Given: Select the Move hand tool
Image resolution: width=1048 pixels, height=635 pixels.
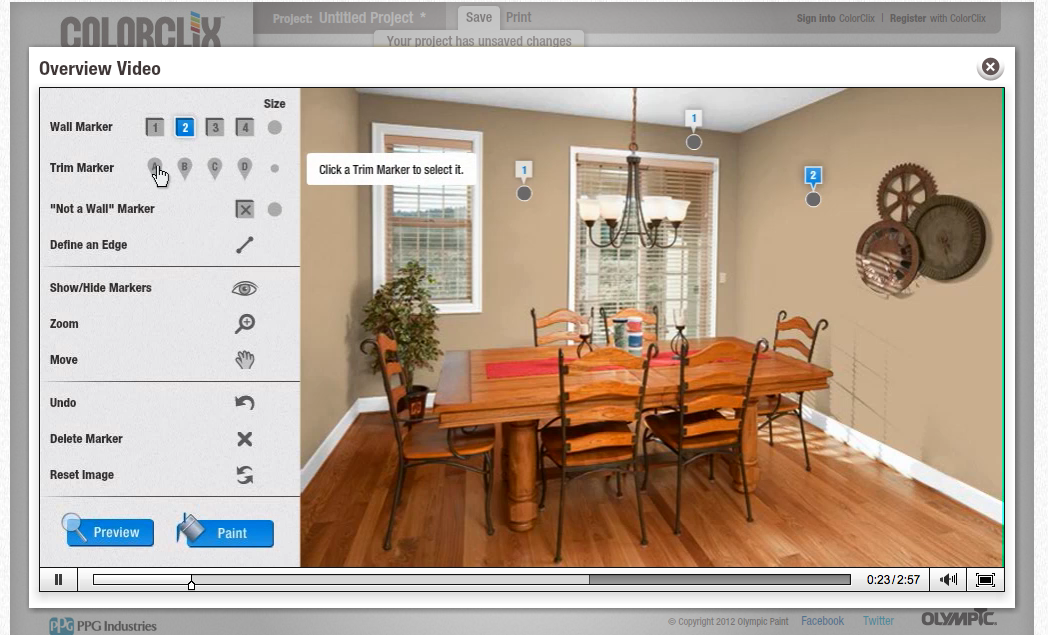Looking at the screenshot, I should point(245,360).
